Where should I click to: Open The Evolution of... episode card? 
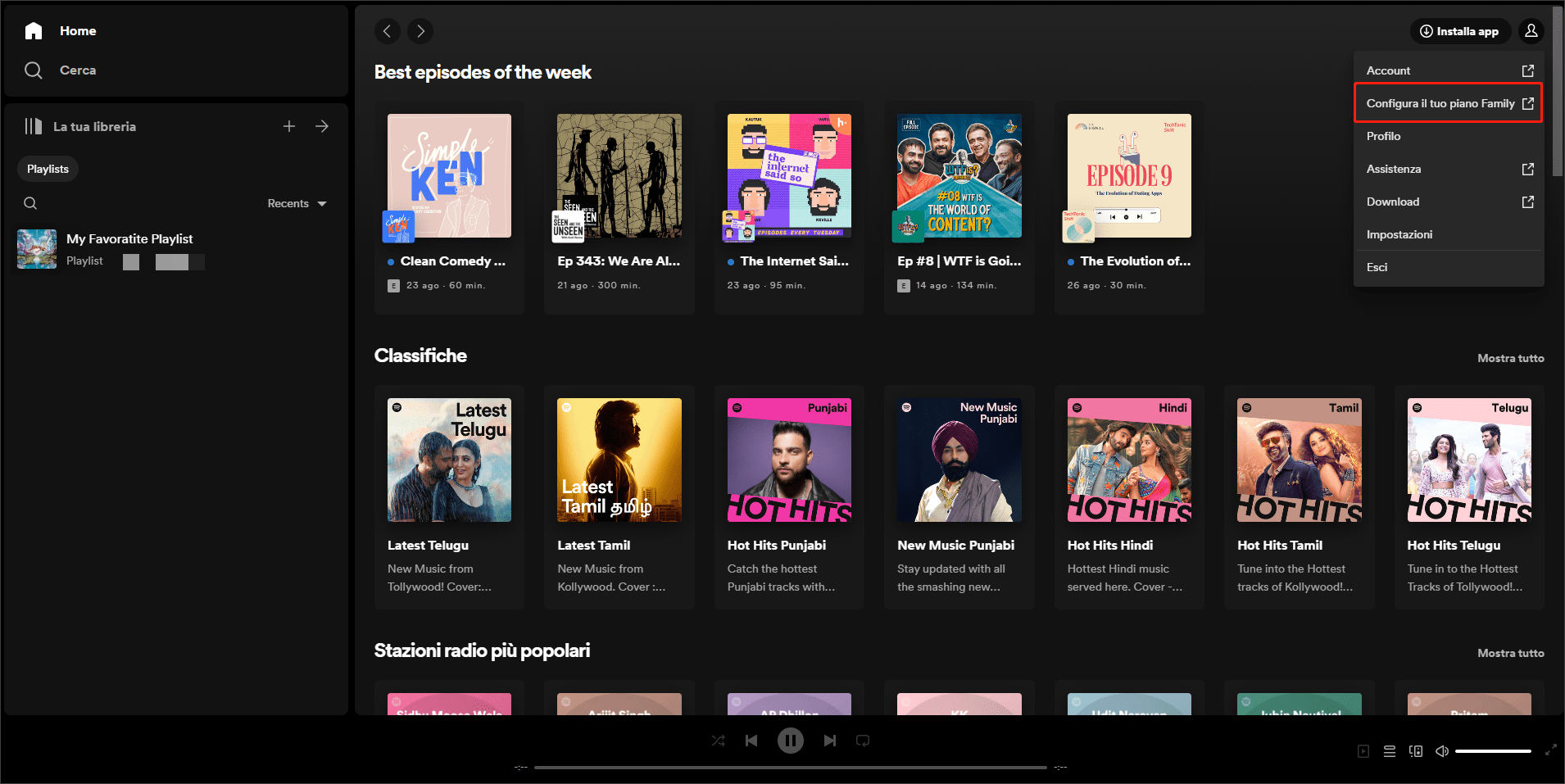(1129, 207)
